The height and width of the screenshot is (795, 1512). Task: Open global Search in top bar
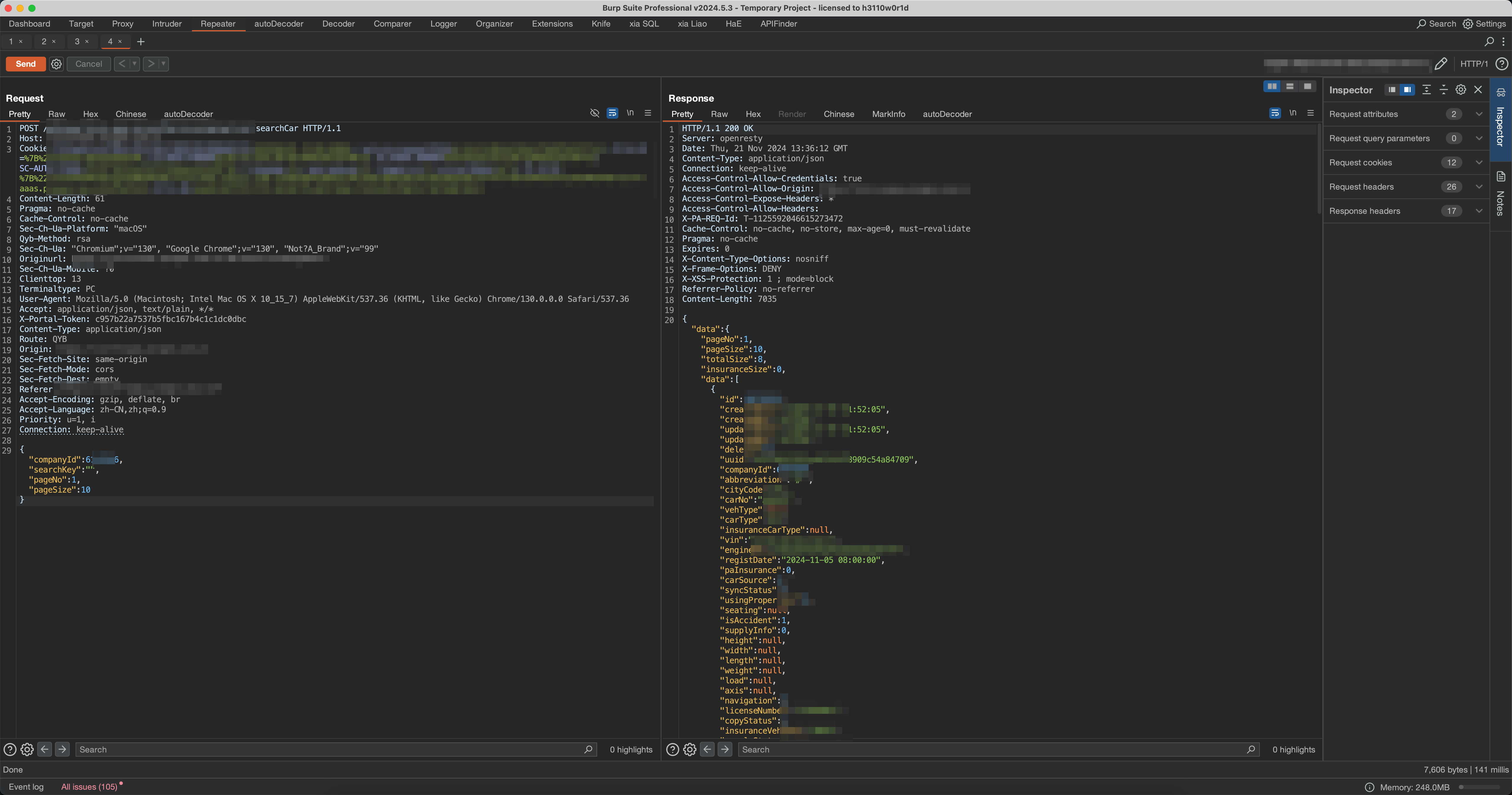coord(1436,24)
